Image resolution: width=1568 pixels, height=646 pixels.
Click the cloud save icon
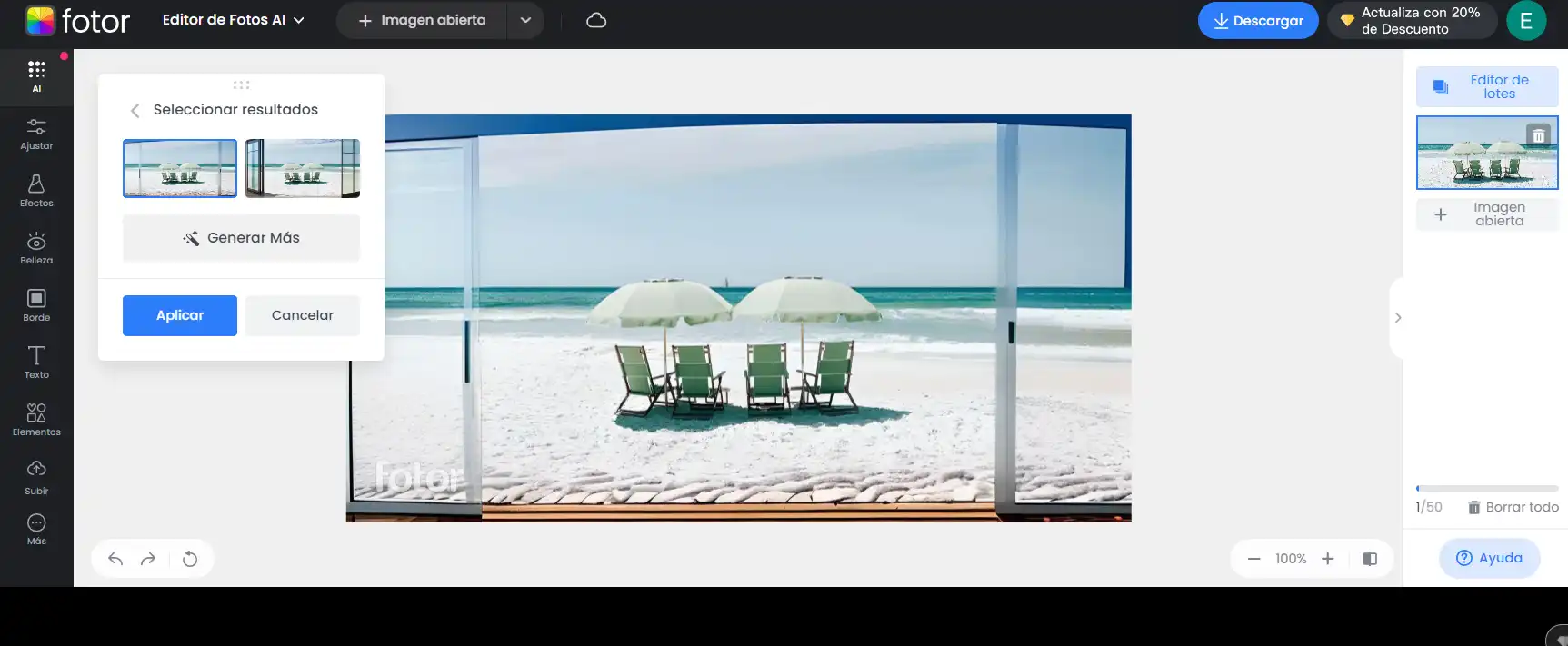coord(596,20)
